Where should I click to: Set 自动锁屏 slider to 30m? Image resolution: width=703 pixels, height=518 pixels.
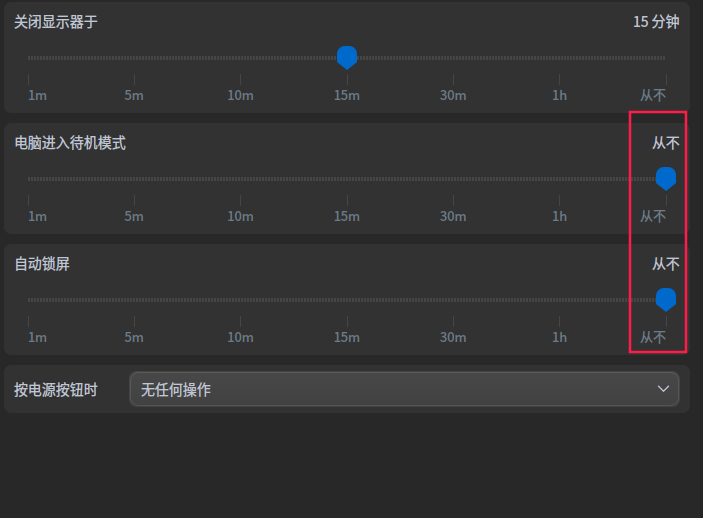coord(453,300)
